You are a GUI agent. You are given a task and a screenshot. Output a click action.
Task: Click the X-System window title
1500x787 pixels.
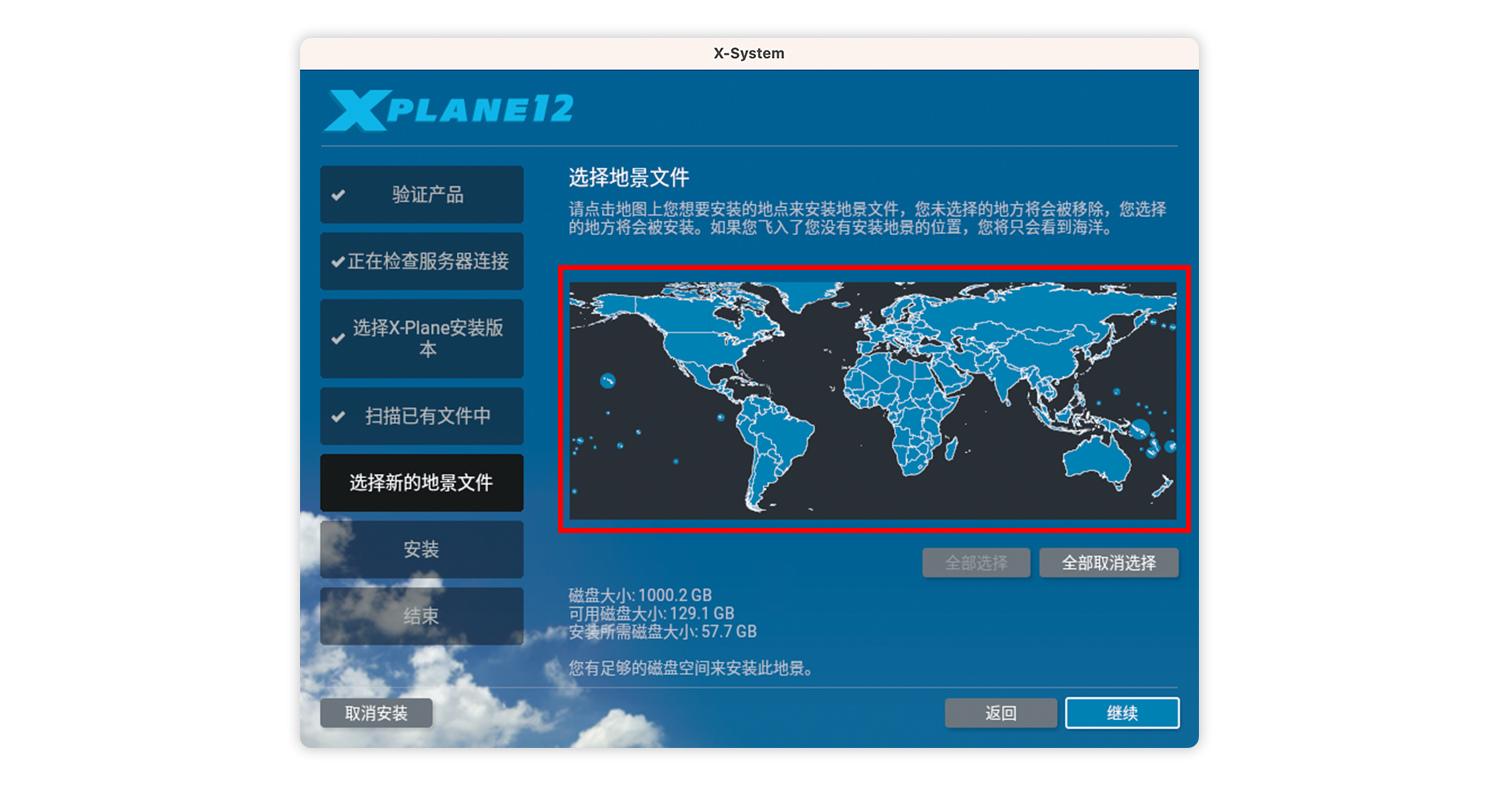749,54
